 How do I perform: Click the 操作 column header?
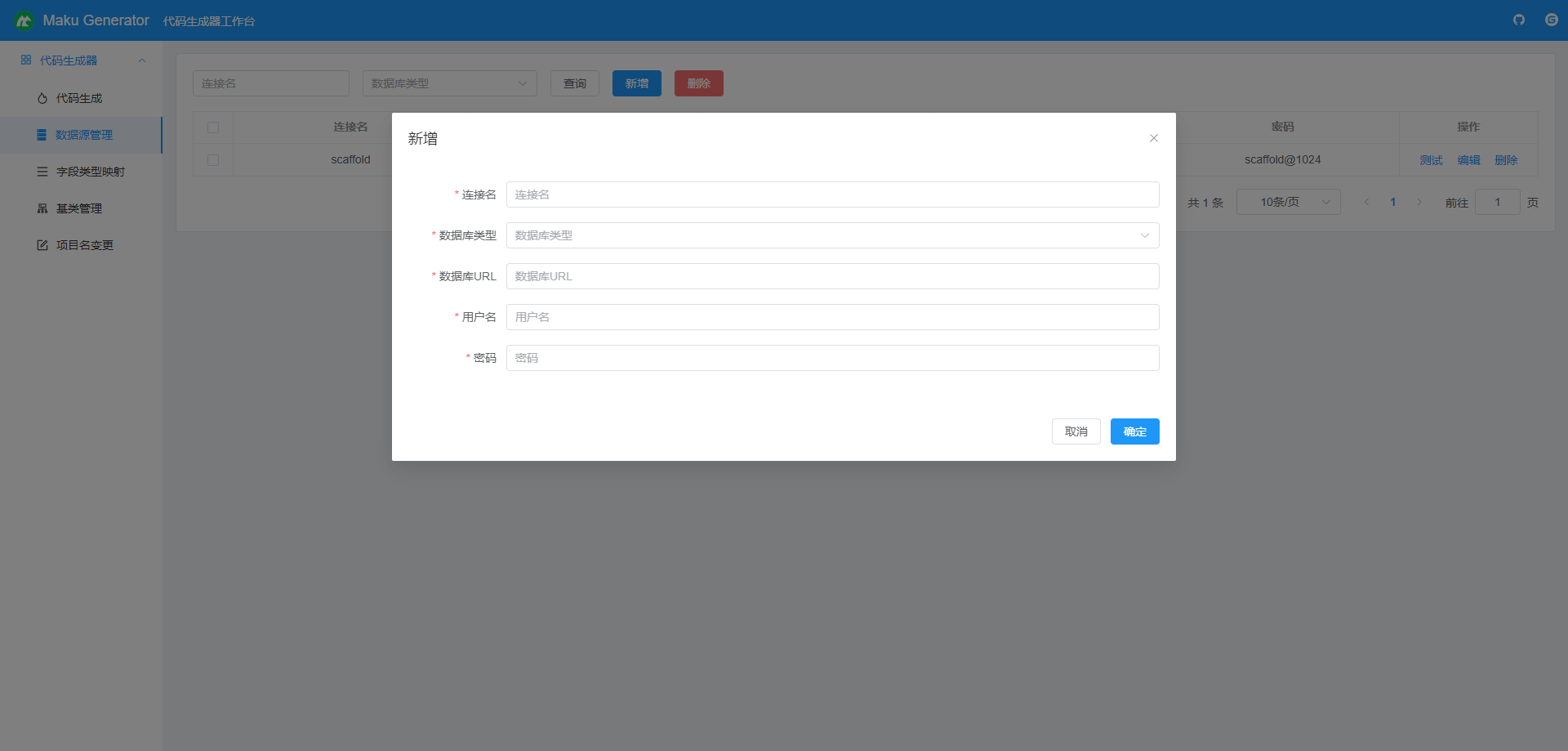coord(1468,127)
